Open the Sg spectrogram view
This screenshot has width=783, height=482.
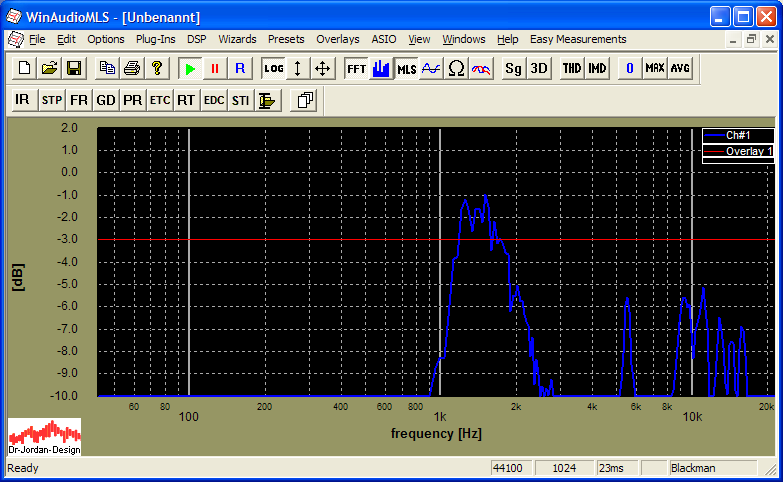click(x=513, y=68)
